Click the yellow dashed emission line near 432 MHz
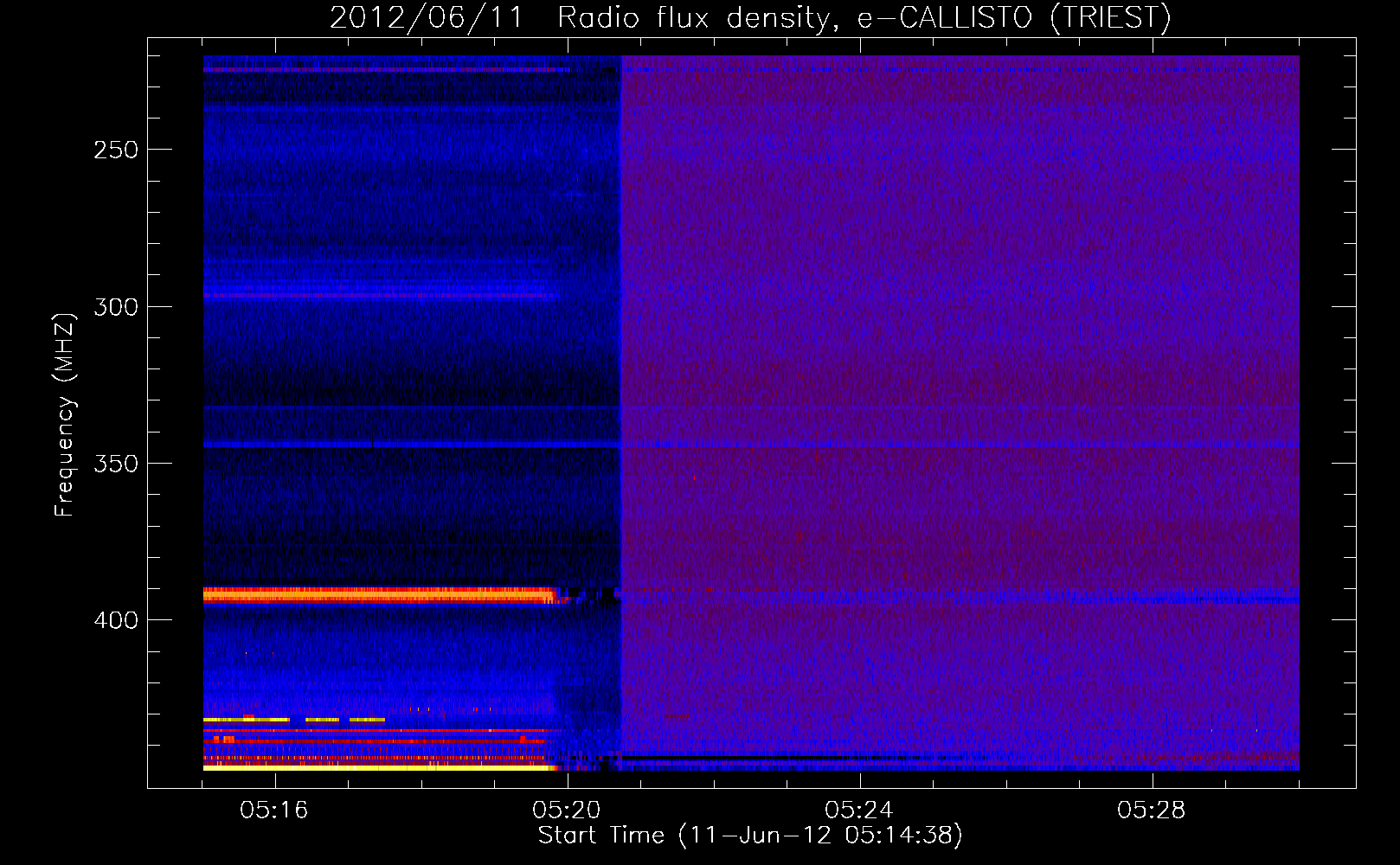This screenshot has height=865, width=1400. [x=294, y=720]
